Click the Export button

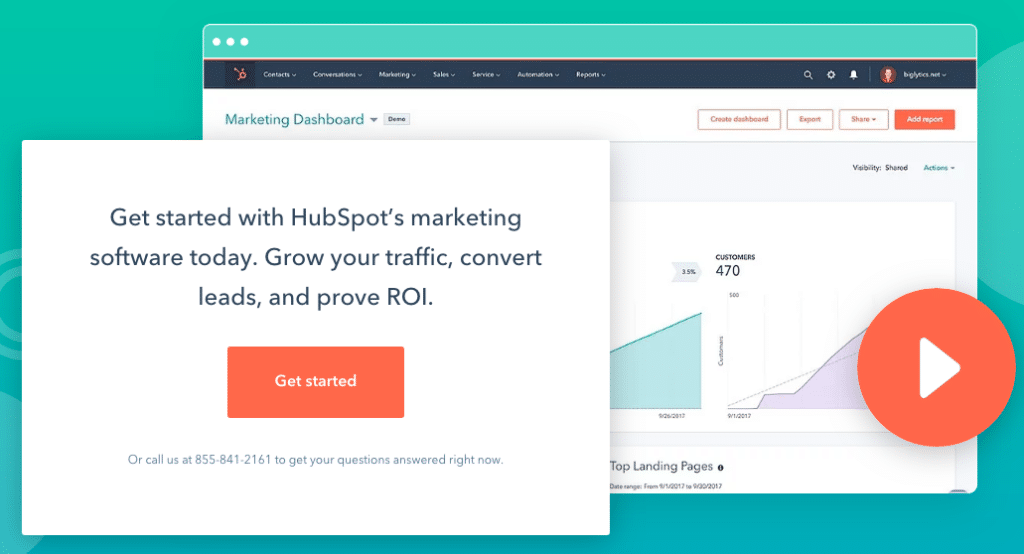tap(810, 120)
